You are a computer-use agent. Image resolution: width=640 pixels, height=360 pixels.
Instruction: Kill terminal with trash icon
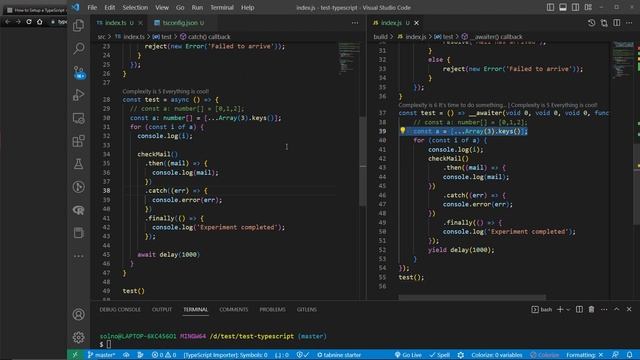point(591,309)
